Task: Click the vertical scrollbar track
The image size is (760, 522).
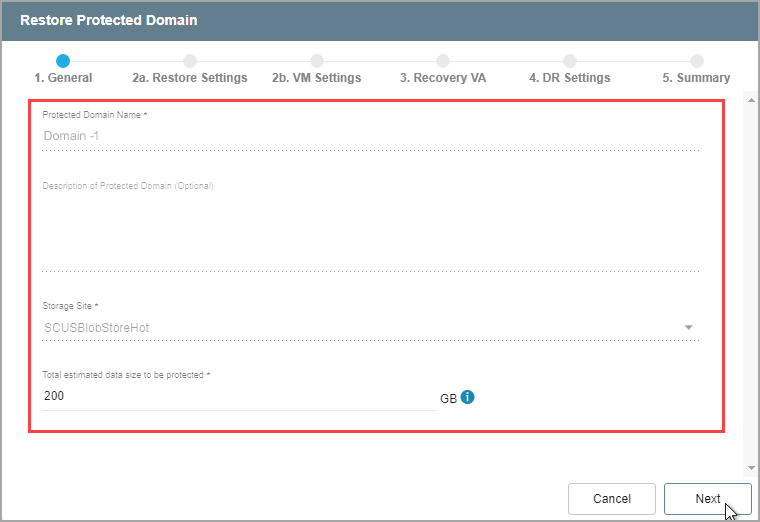Action: coord(749,280)
